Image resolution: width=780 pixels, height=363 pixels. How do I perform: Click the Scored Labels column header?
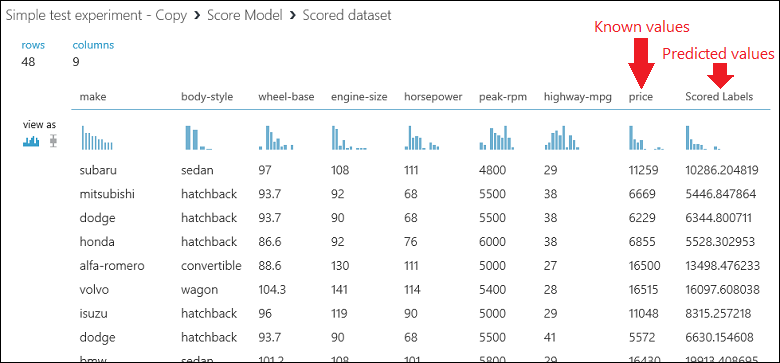(719, 97)
